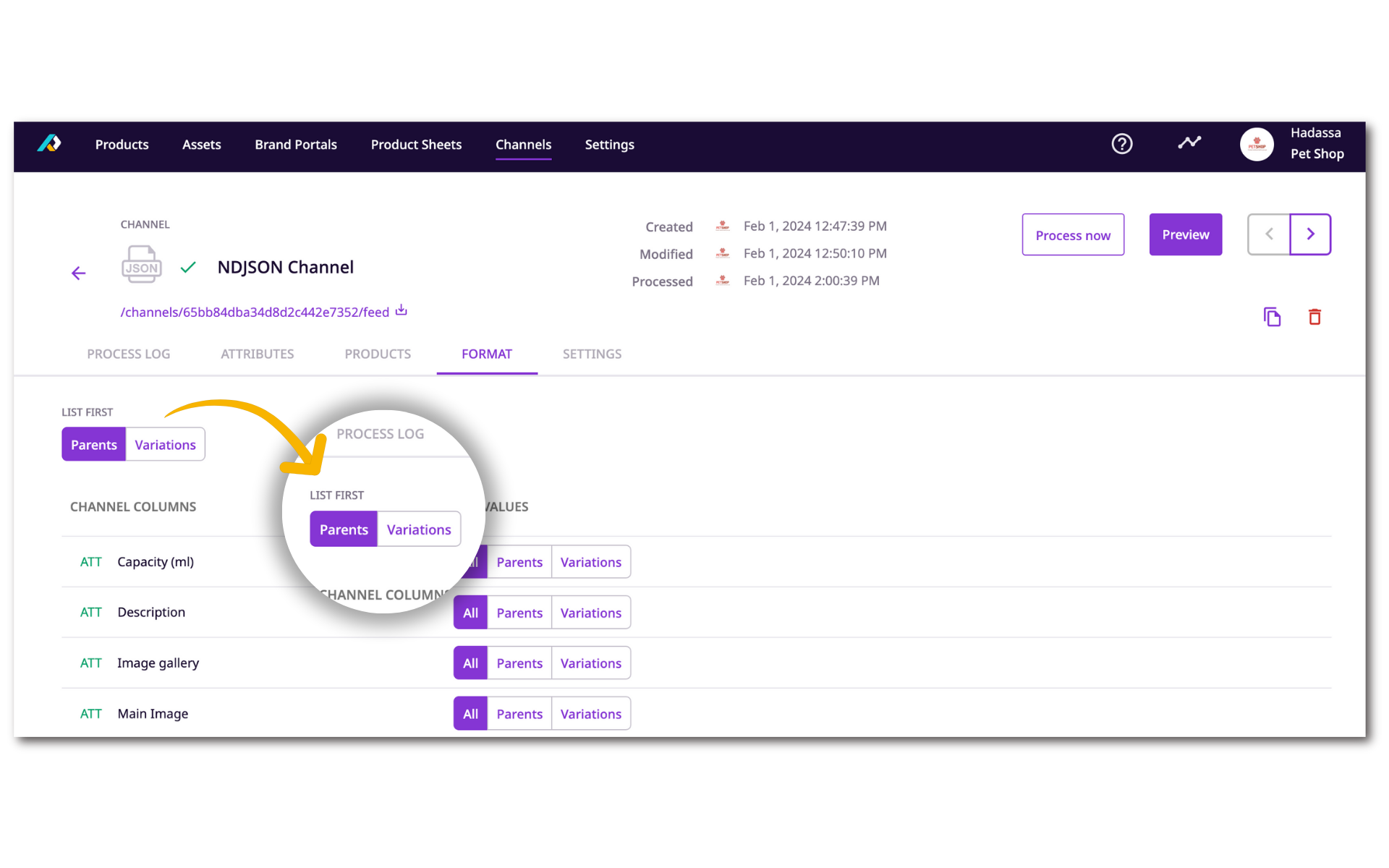Open the help menu via question mark icon
Image resolution: width=1389 pixels, height=868 pixels.
pos(1122,144)
